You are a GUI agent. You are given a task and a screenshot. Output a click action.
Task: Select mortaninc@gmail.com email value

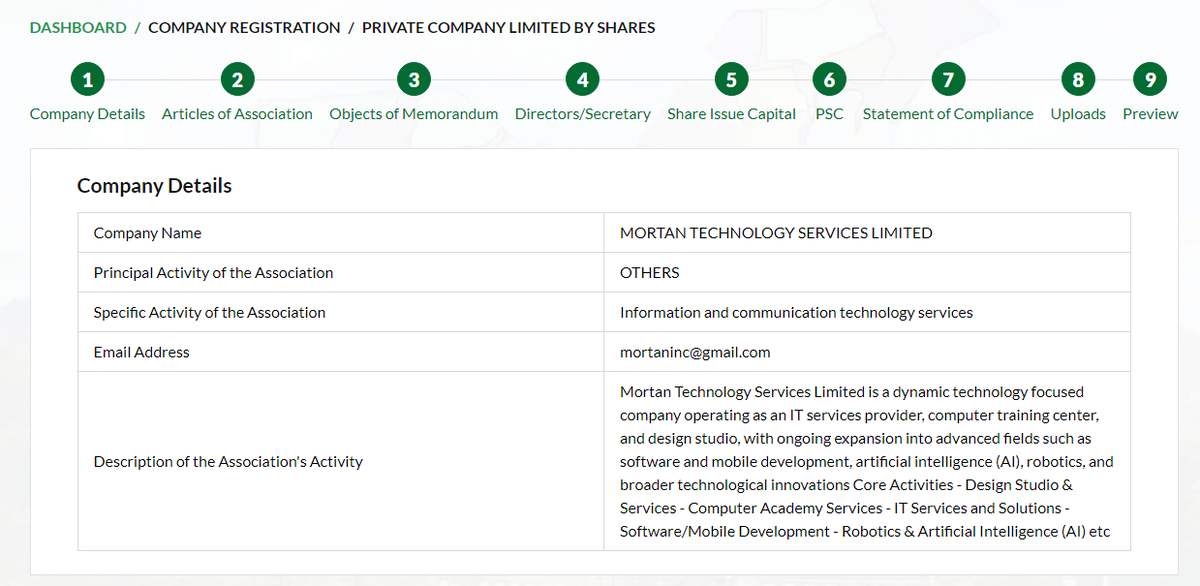(x=695, y=352)
